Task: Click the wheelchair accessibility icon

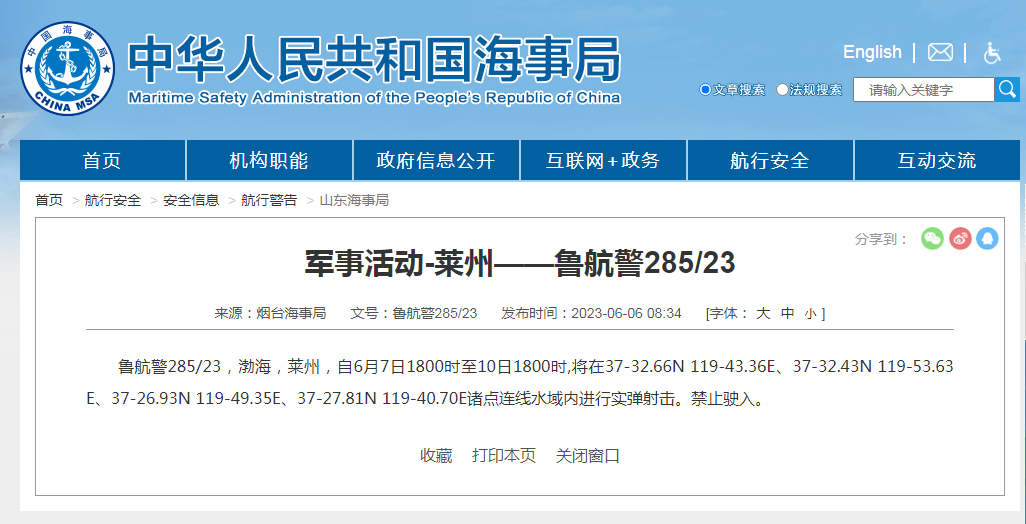Action: coord(992,52)
